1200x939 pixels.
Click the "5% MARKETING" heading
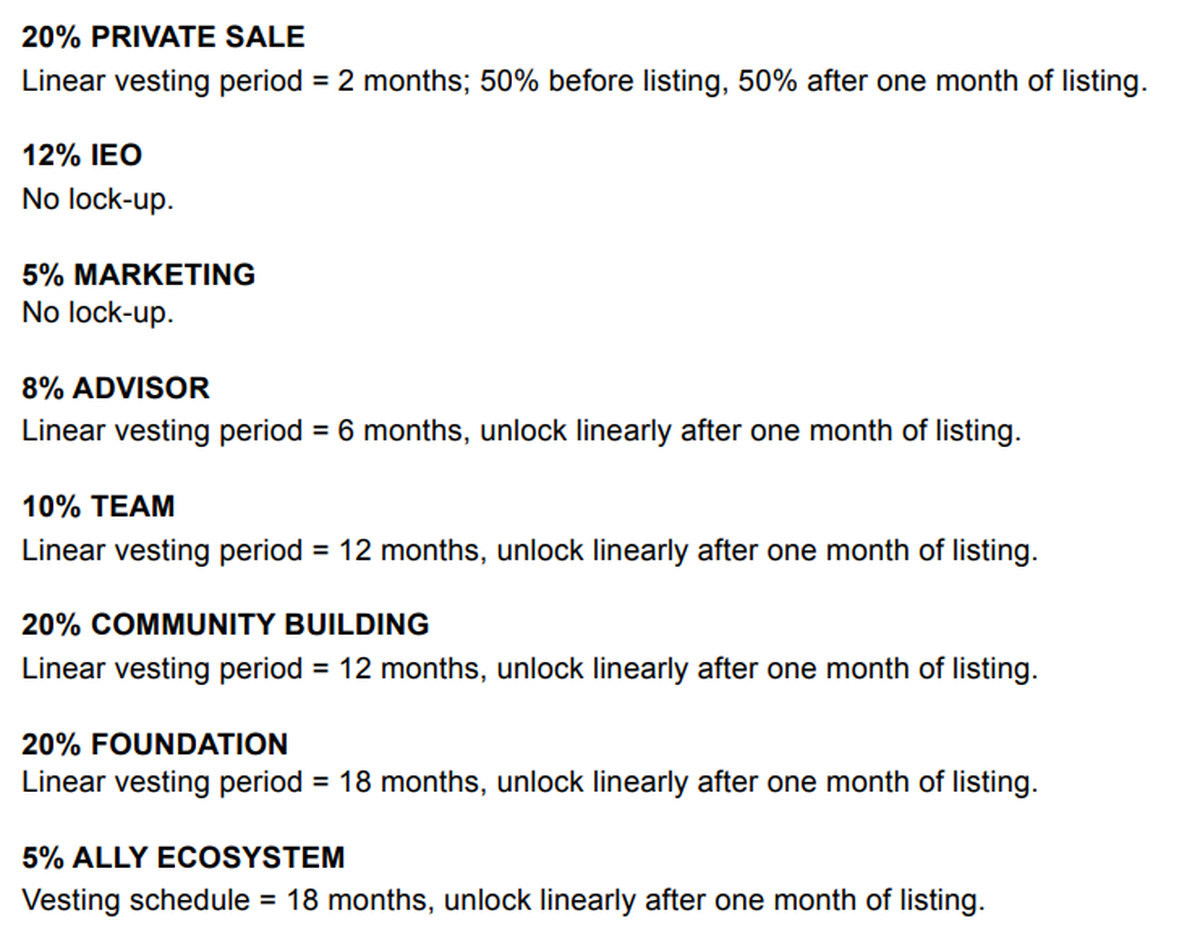coord(139,274)
